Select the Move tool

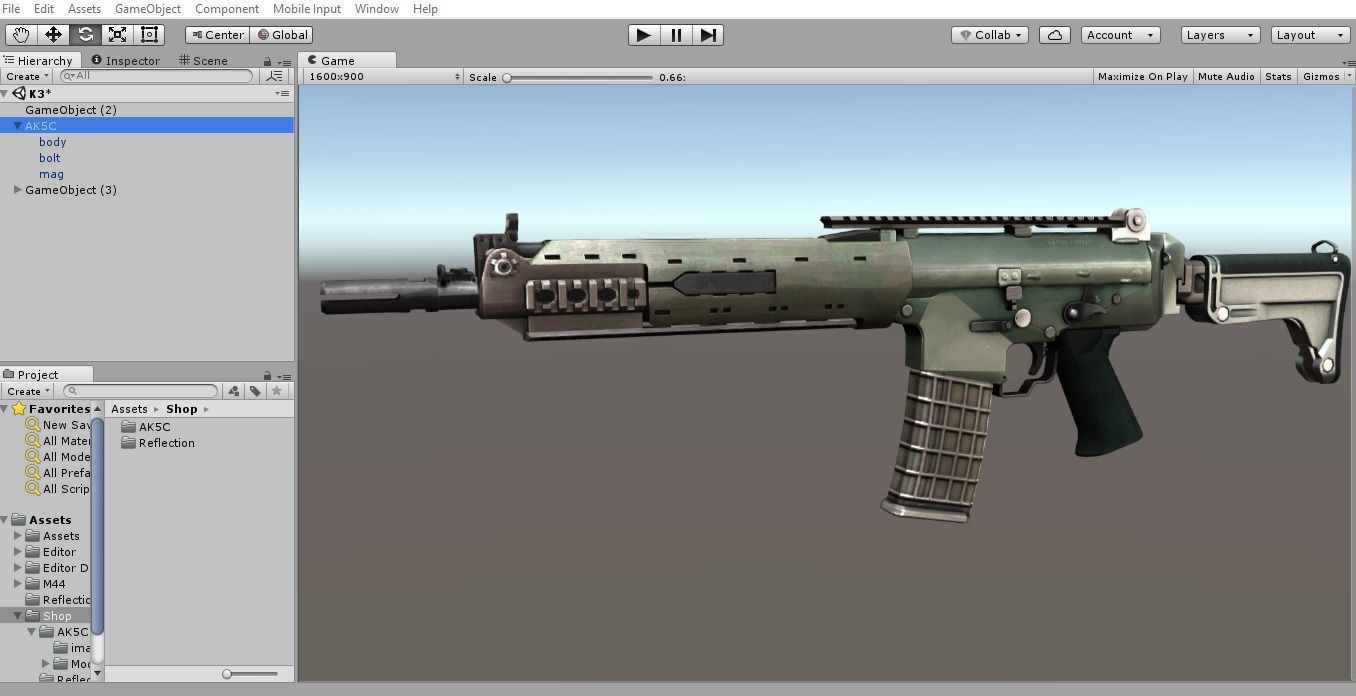pos(53,34)
